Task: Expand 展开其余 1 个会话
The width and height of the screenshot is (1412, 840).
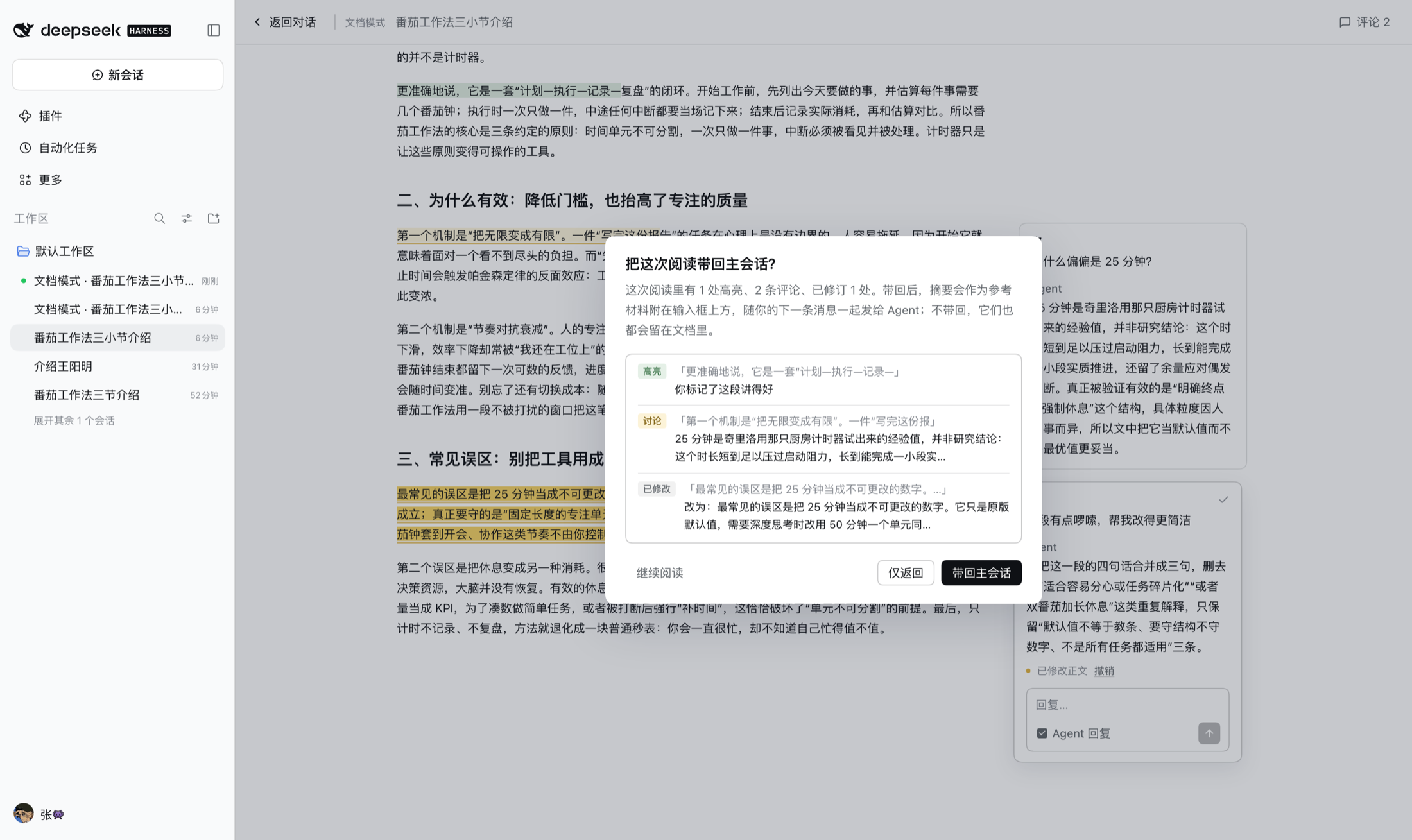Action: point(74,421)
